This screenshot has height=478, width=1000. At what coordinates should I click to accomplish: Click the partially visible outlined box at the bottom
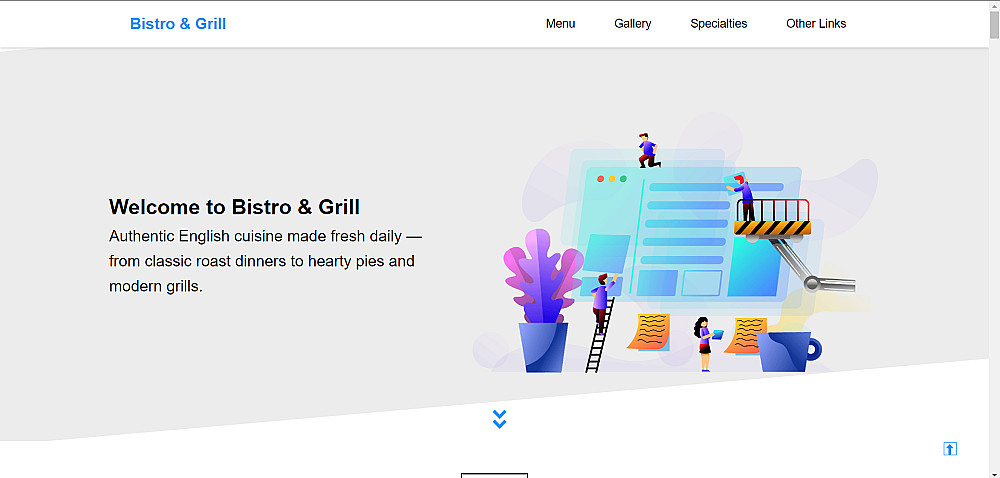click(x=494, y=475)
